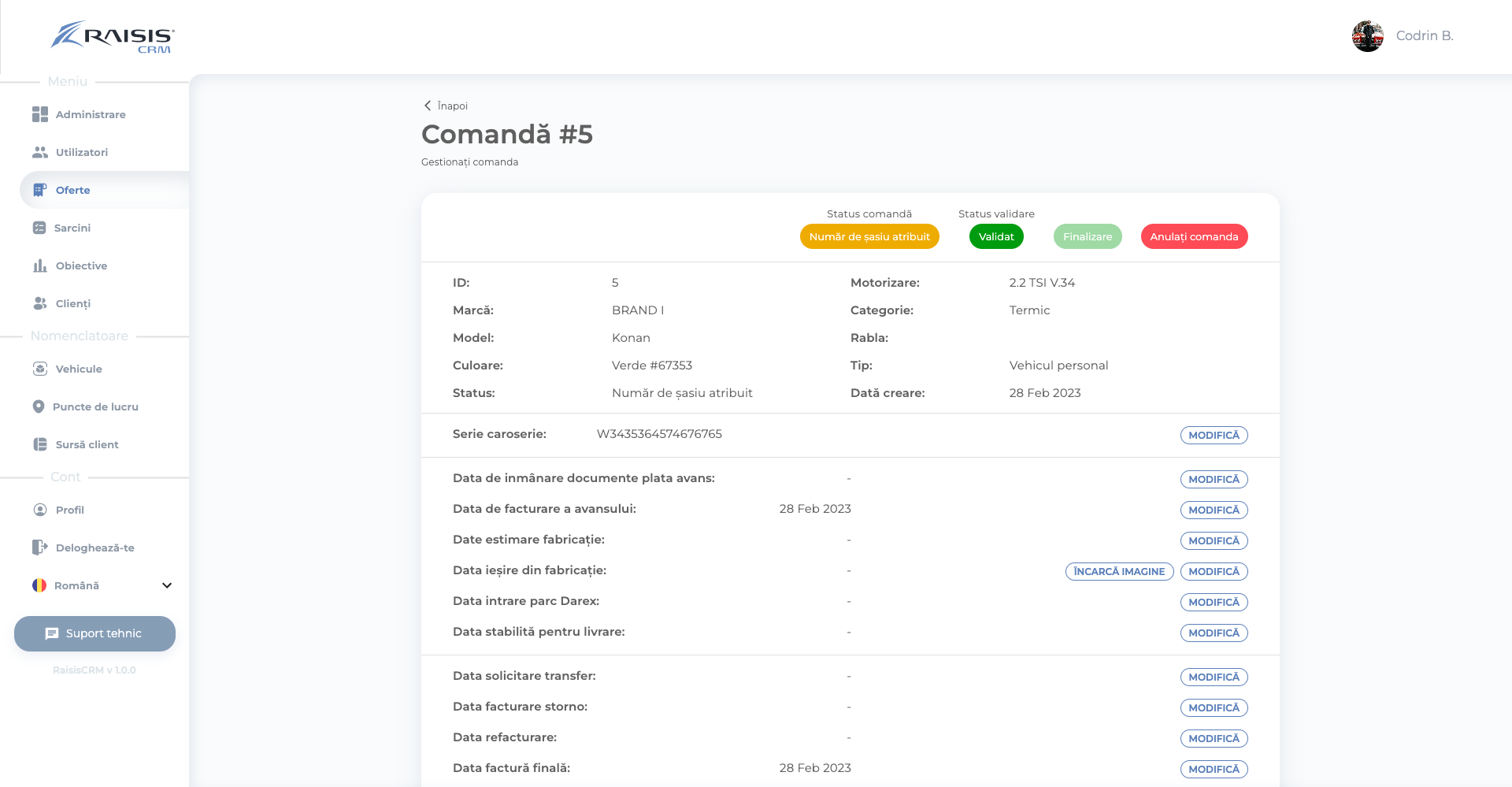Click the red Anulați comanda button

click(1194, 236)
